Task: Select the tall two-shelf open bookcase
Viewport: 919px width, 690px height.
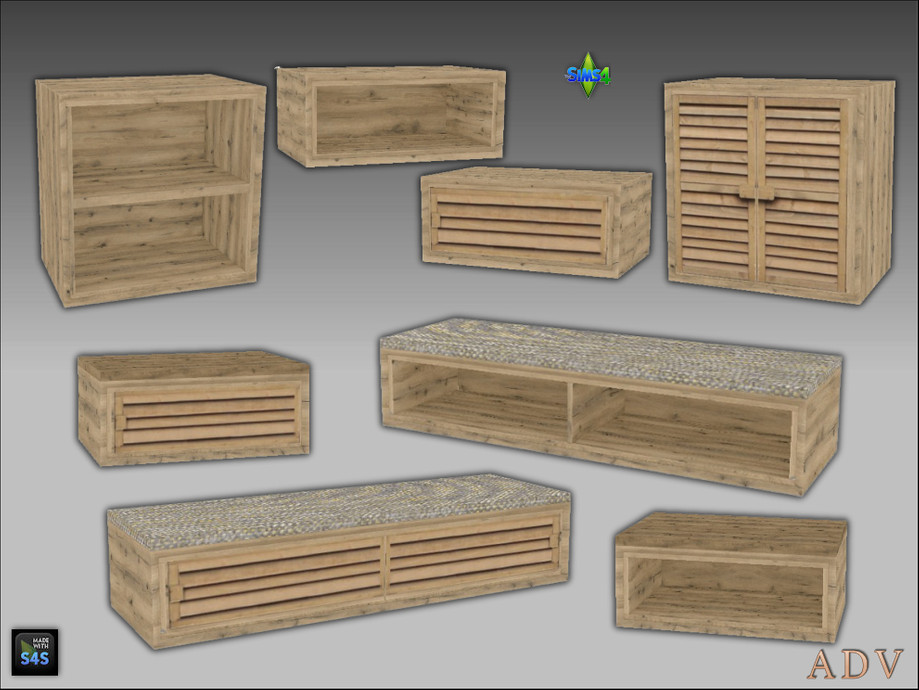Action: (x=150, y=190)
